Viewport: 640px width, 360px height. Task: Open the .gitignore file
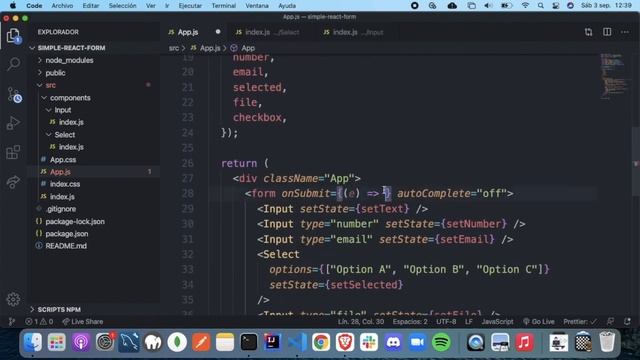click(61, 209)
